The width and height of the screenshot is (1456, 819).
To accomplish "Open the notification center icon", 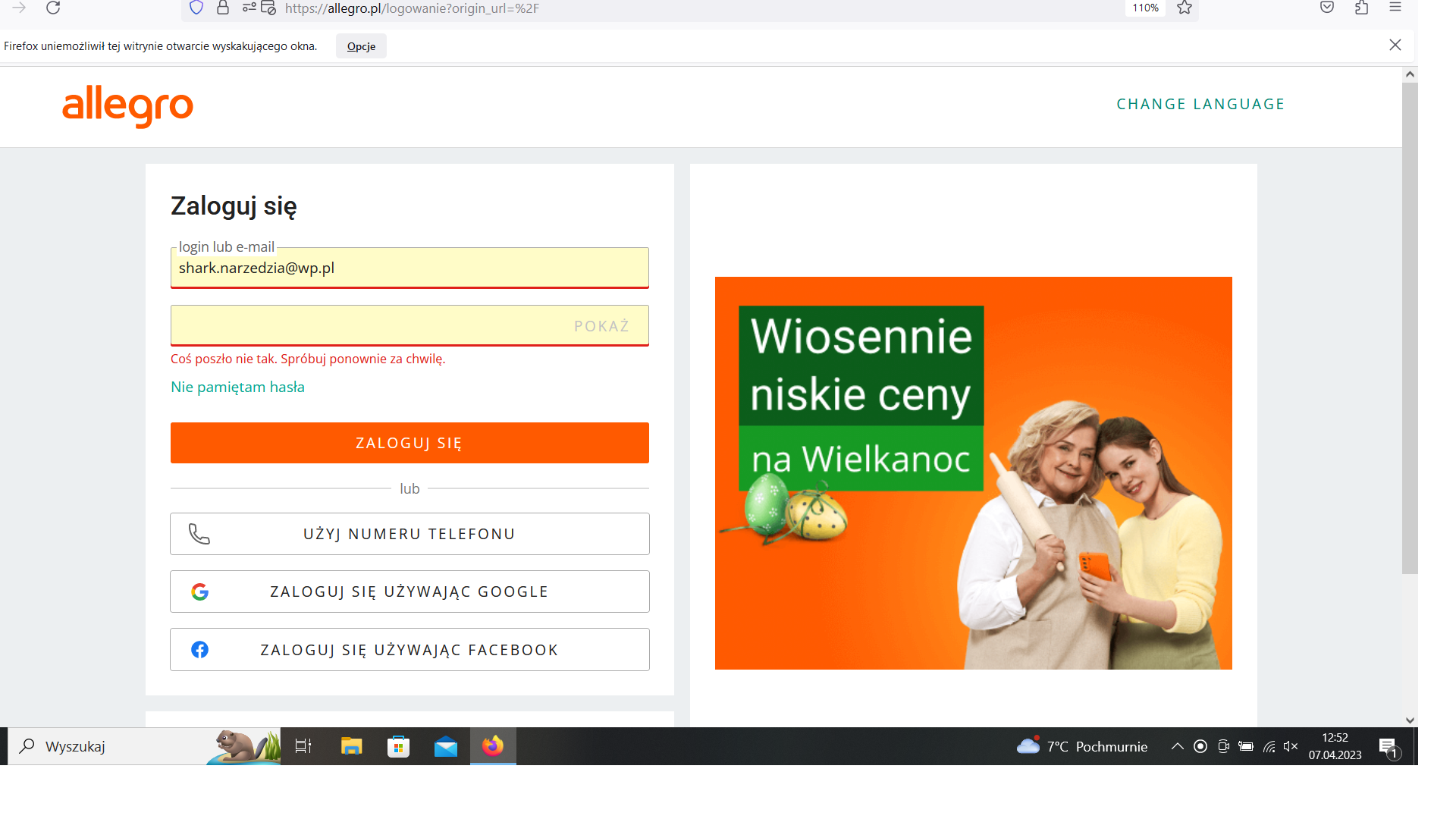I will click(x=1389, y=747).
